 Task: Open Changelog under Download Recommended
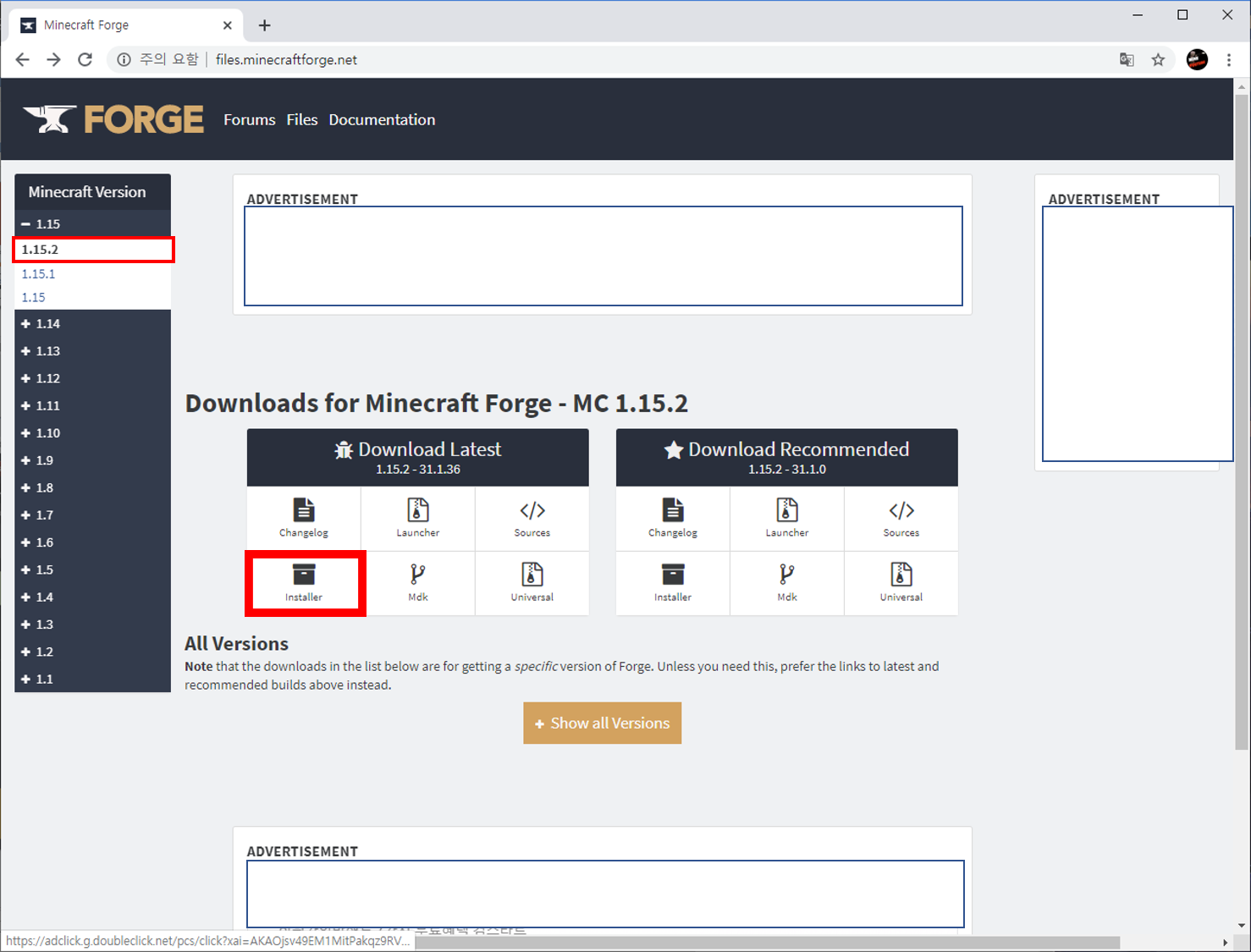click(x=673, y=518)
